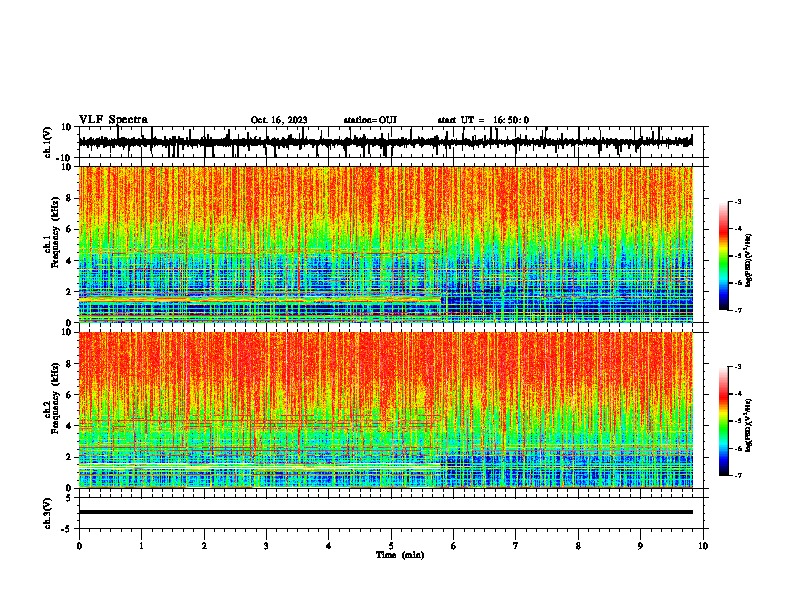The width and height of the screenshot is (792, 612).
Task: Click the "5" tick on ch.3 voltage axis
Action: [x=69, y=498]
